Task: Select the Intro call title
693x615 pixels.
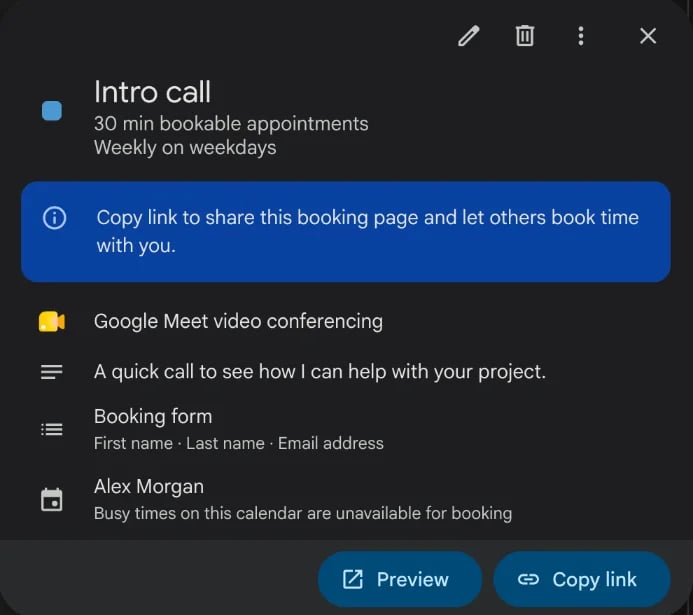Action: click(x=152, y=92)
